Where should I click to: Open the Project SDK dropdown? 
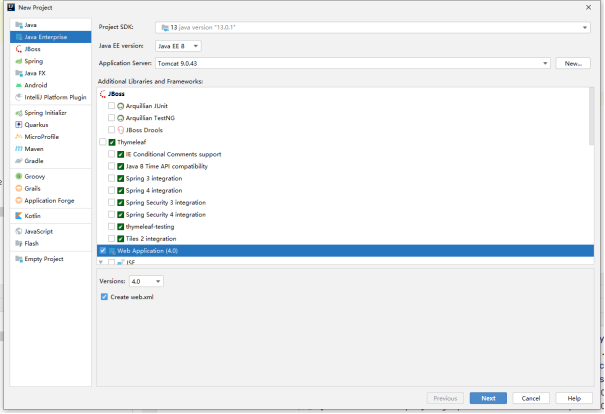point(373,27)
